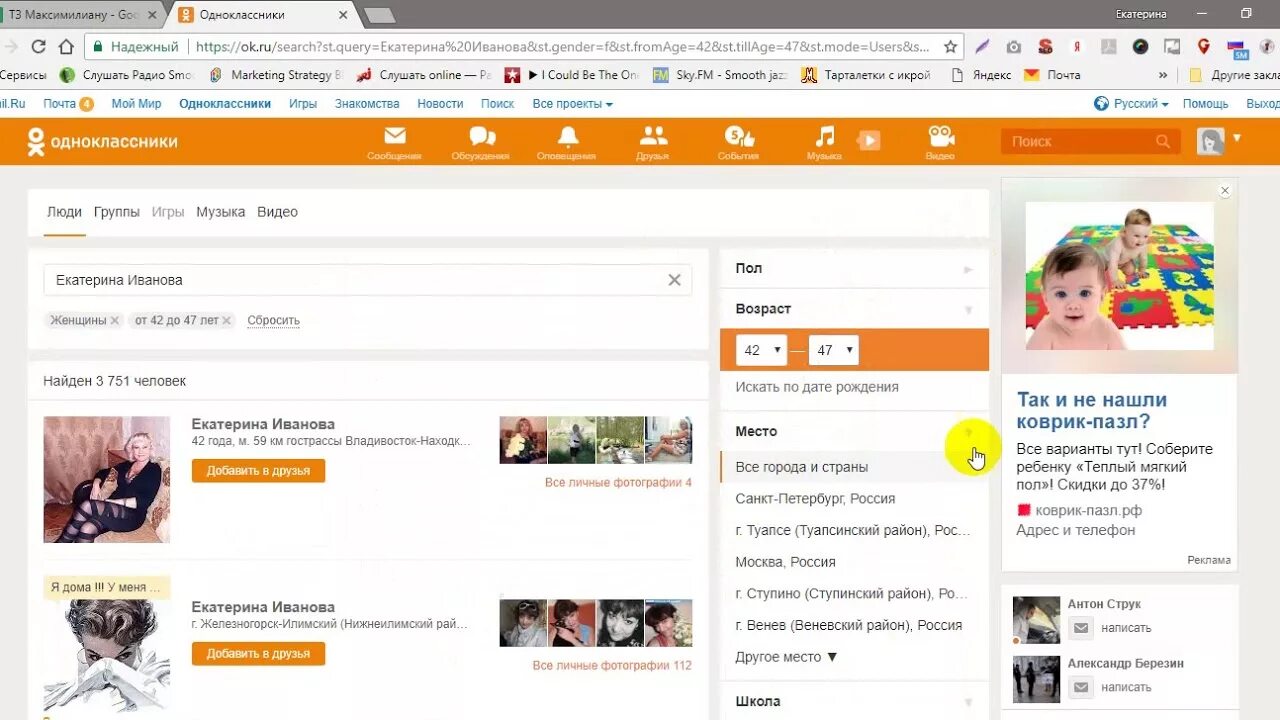Open the Сообщения messages icon
Image resolution: width=1280 pixels, height=720 pixels.
click(x=394, y=142)
